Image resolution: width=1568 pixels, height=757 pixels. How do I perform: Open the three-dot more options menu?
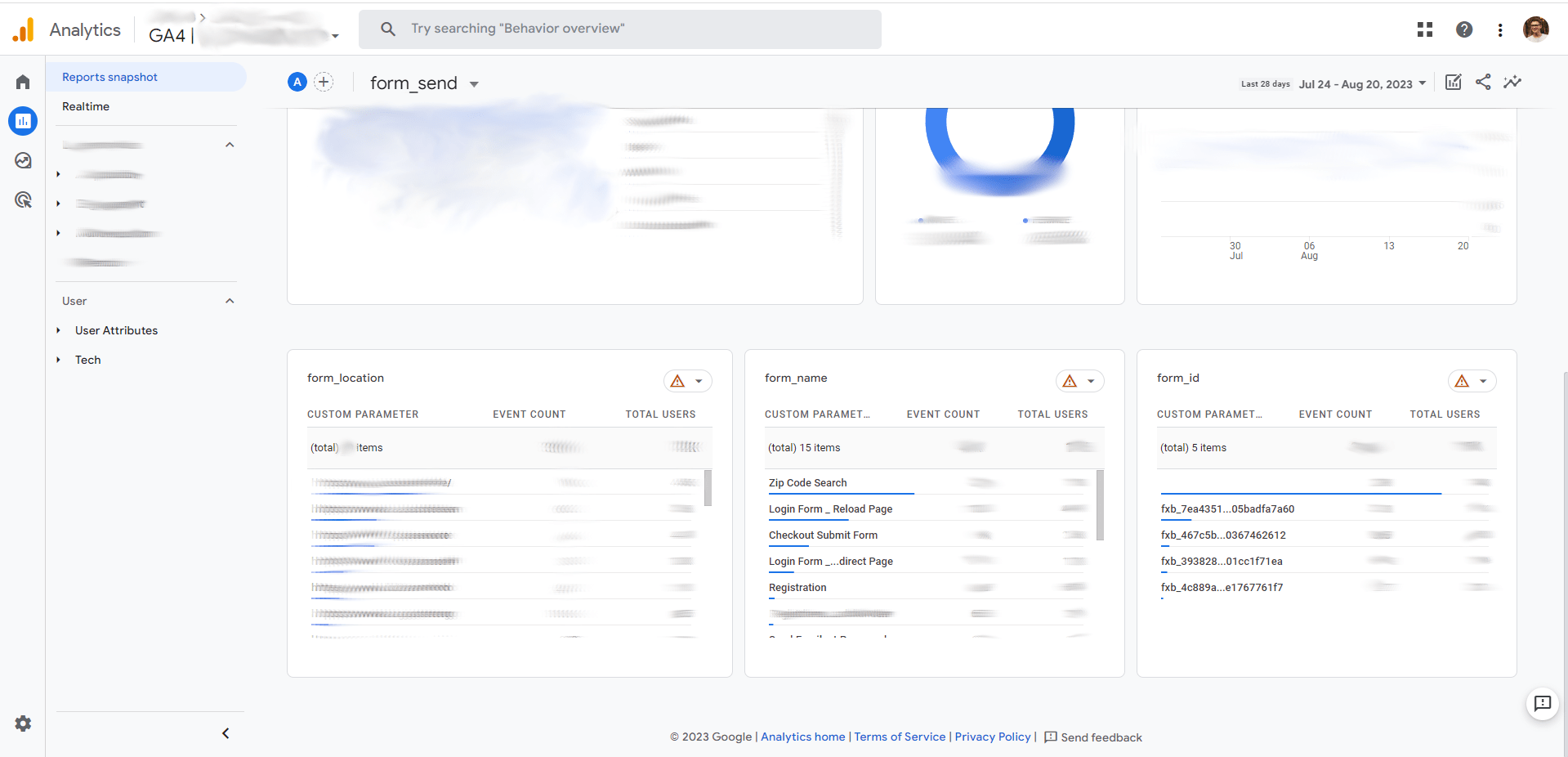coord(1500,29)
